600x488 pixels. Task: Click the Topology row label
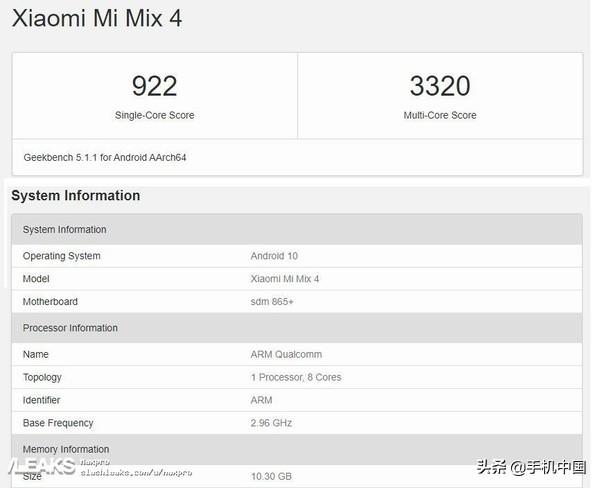point(42,377)
